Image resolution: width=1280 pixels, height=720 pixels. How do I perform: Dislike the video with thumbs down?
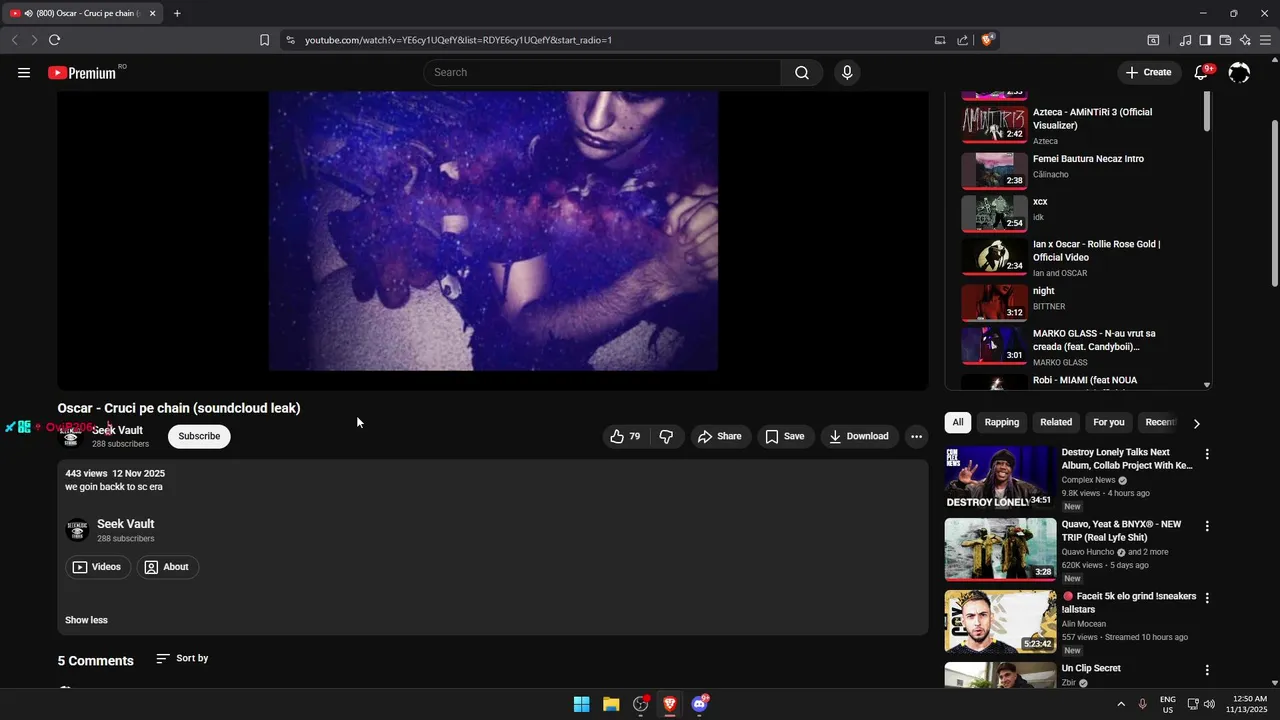[666, 436]
